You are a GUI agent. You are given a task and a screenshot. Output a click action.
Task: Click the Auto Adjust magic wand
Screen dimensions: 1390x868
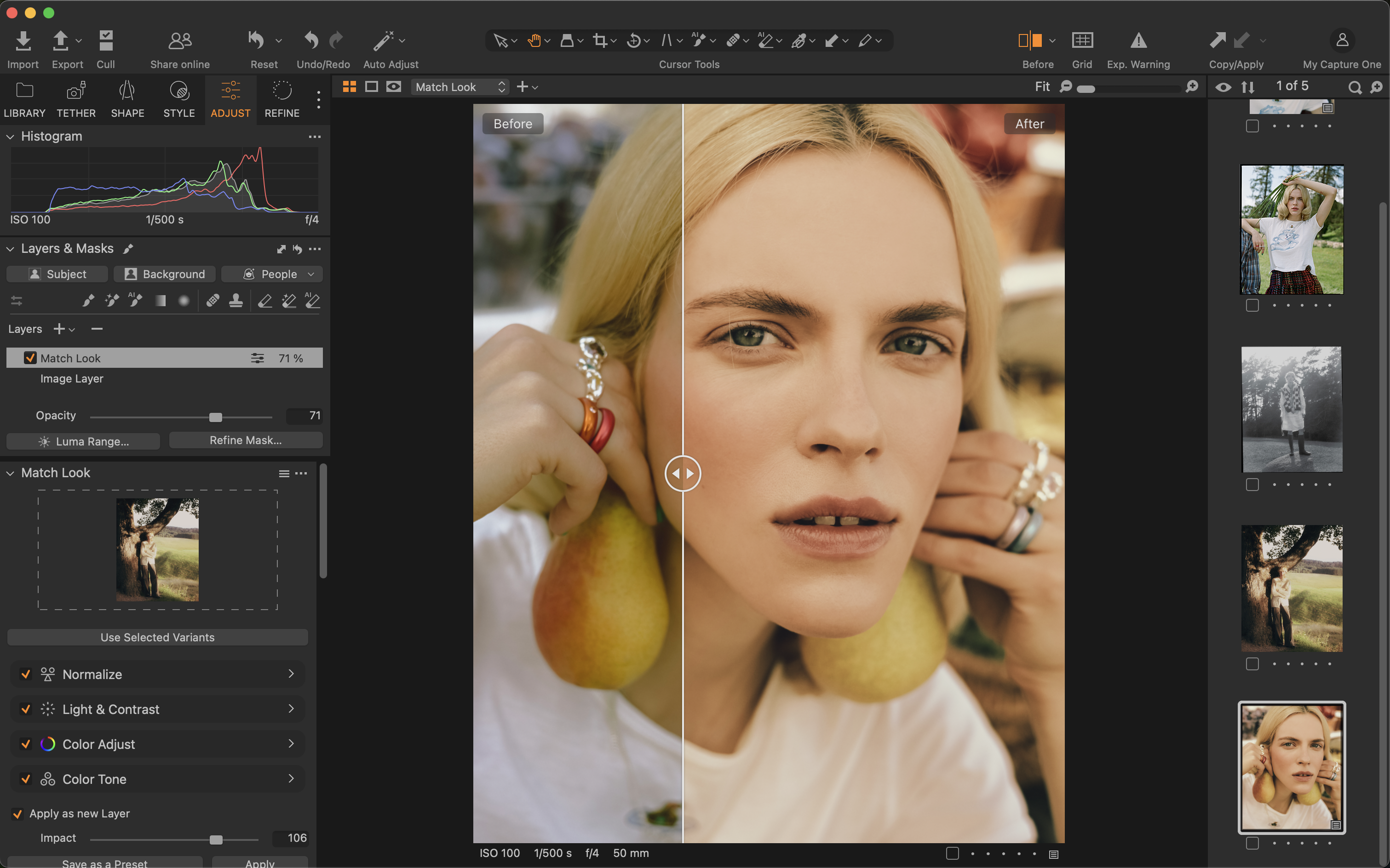pyautogui.click(x=383, y=41)
